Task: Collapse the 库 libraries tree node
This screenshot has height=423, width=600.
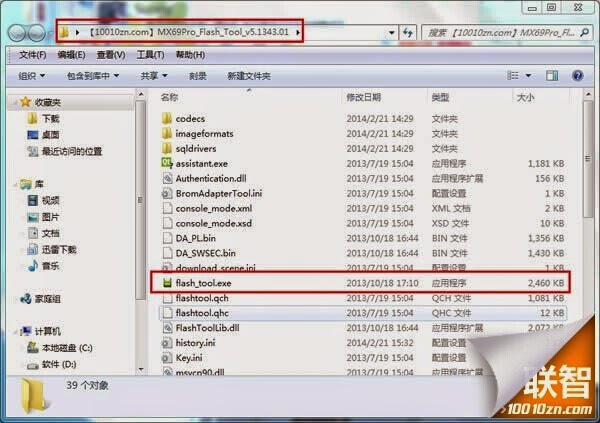Action: tap(16, 185)
